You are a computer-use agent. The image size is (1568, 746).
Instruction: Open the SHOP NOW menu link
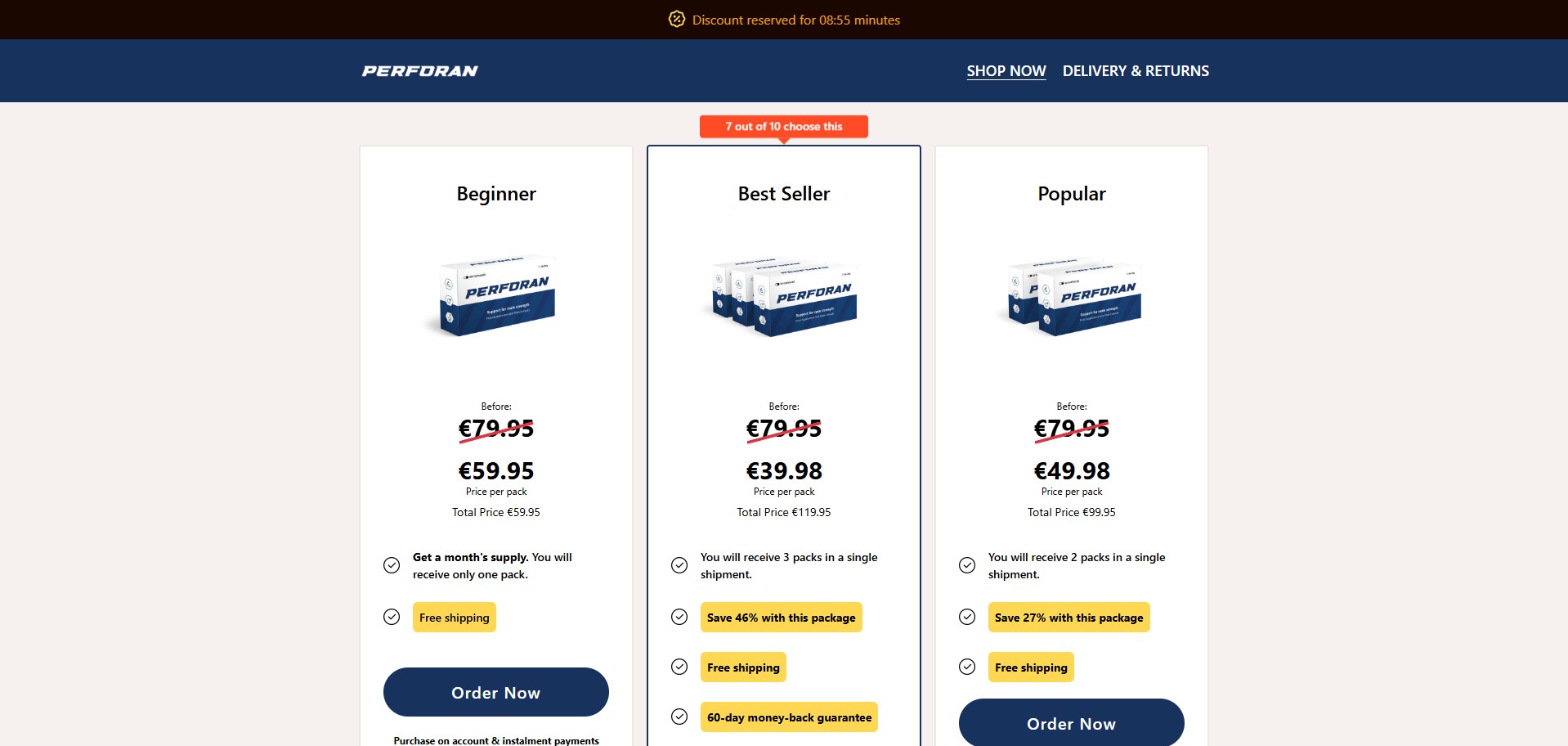pos(1006,71)
